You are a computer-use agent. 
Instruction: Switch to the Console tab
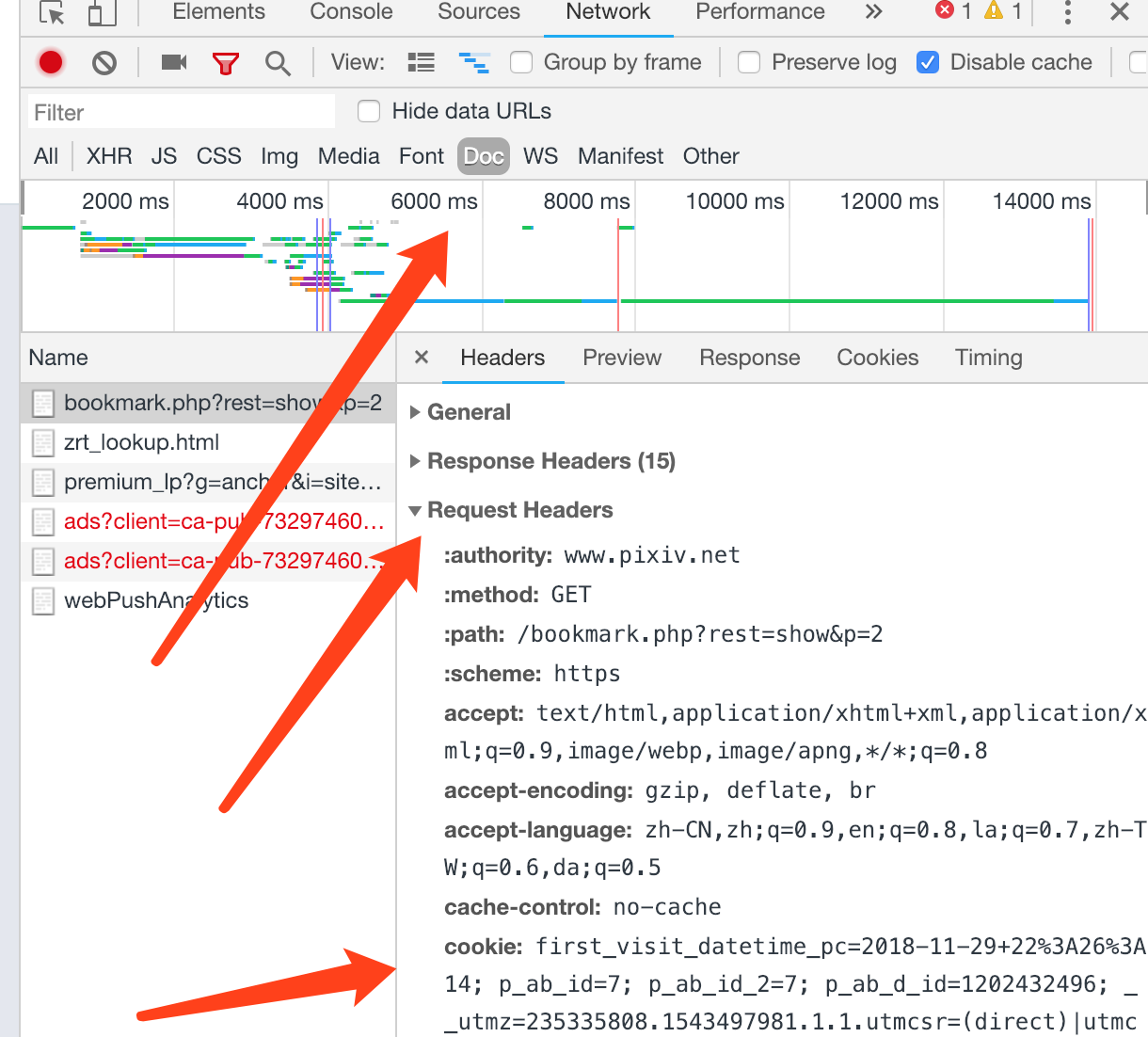tap(352, 12)
